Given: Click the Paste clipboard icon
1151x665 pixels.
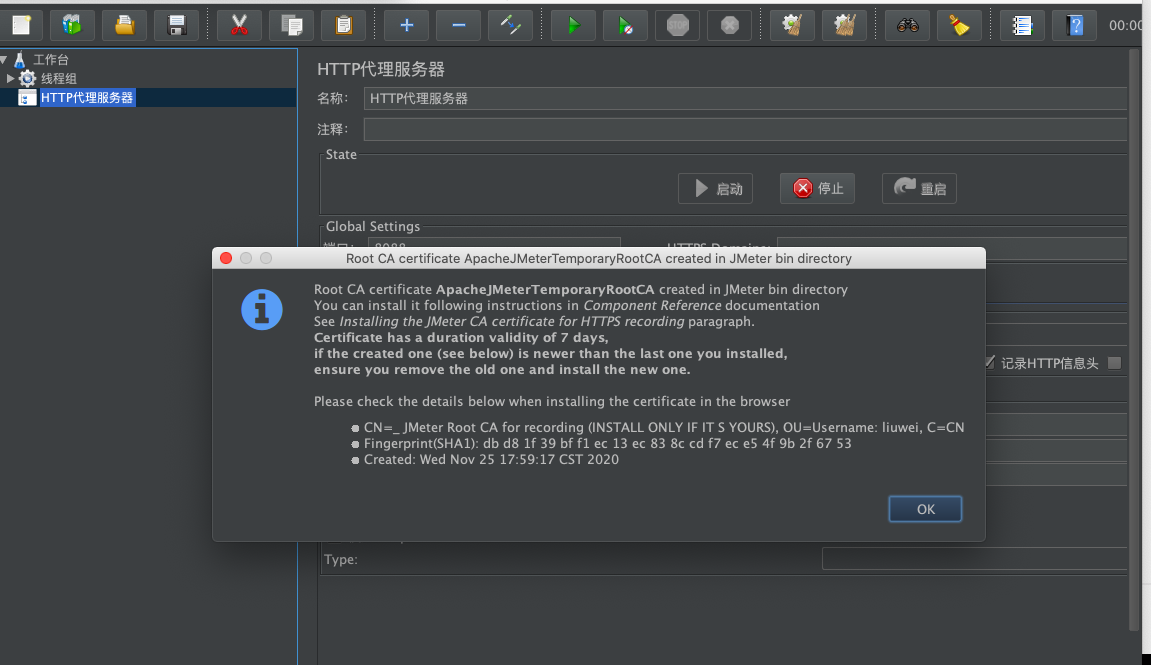Looking at the screenshot, I should pos(344,25).
